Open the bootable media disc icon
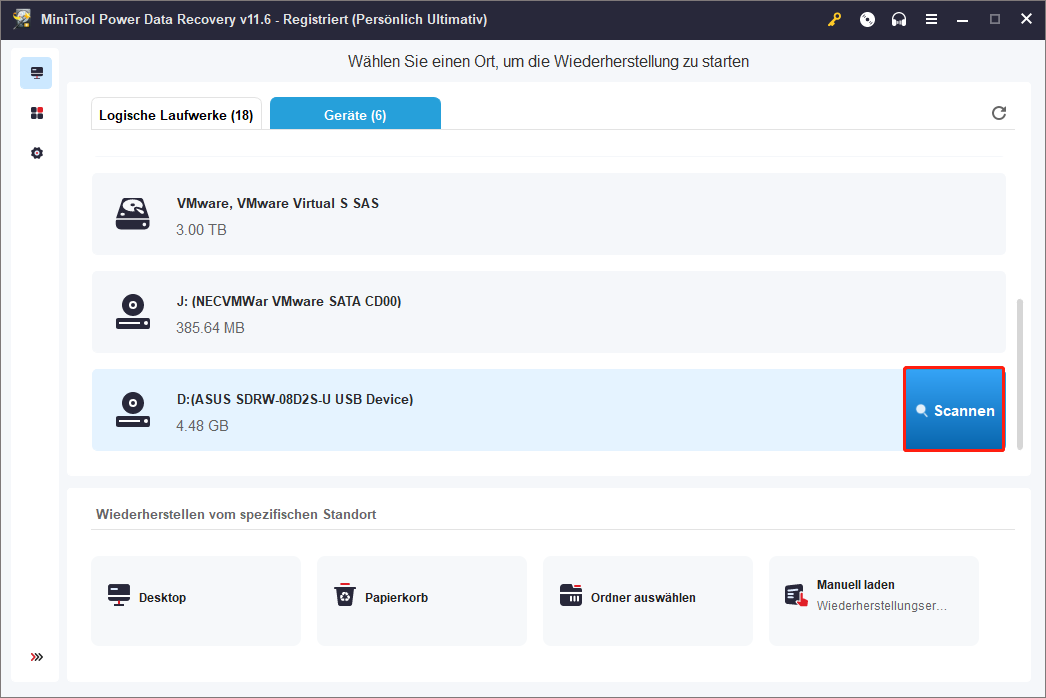 pos(867,19)
